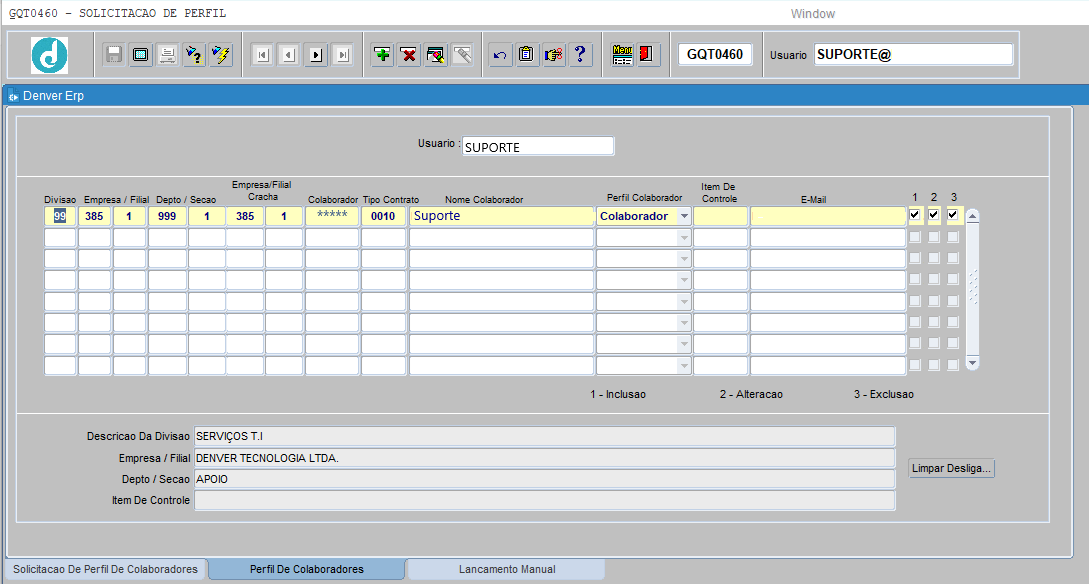
Task: Toggle column 1 checkbox in last grid row
Action: point(915,365)
